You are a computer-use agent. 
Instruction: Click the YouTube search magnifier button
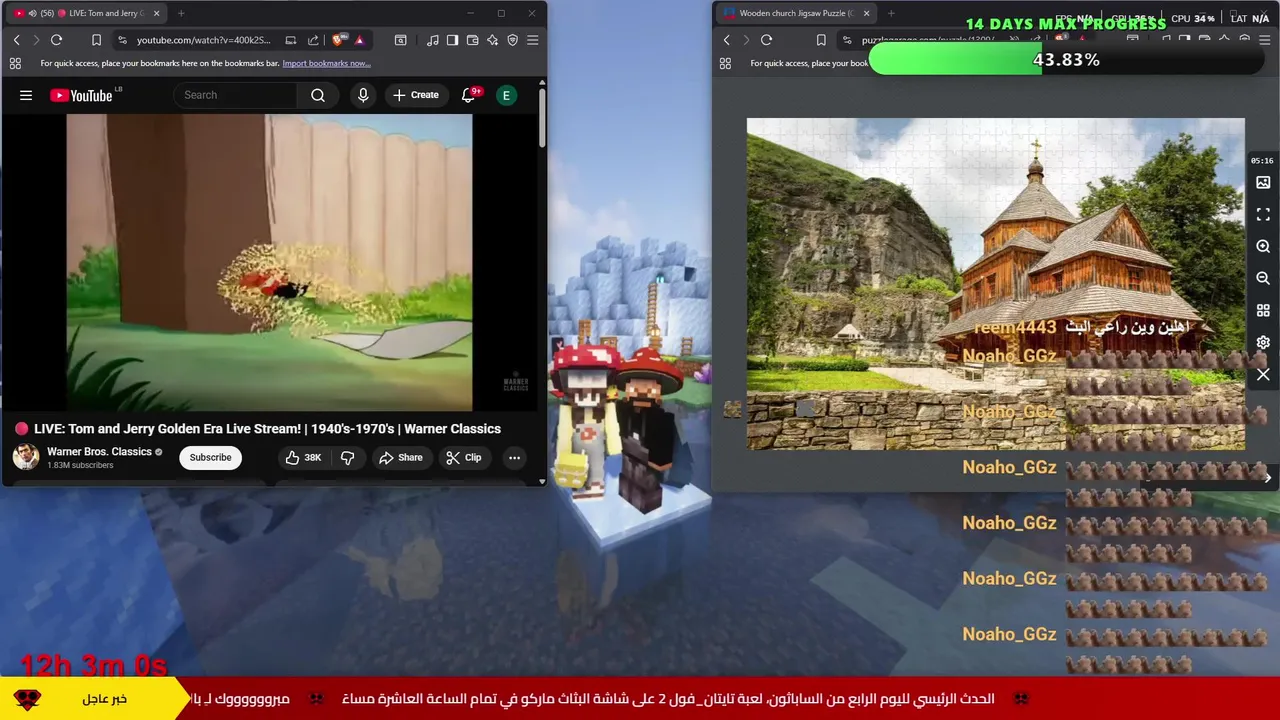318,95
